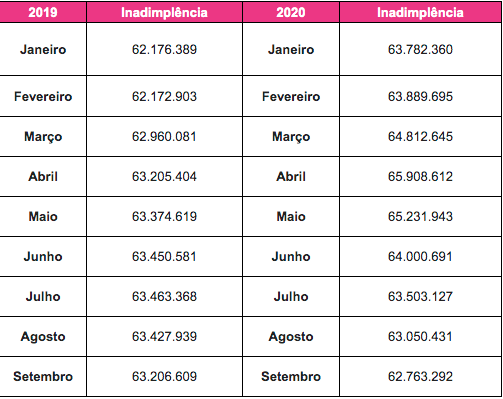Click the value 65.908.612
Screen dimensions: 503x399
pyautogui.click(x=420, y=176)
